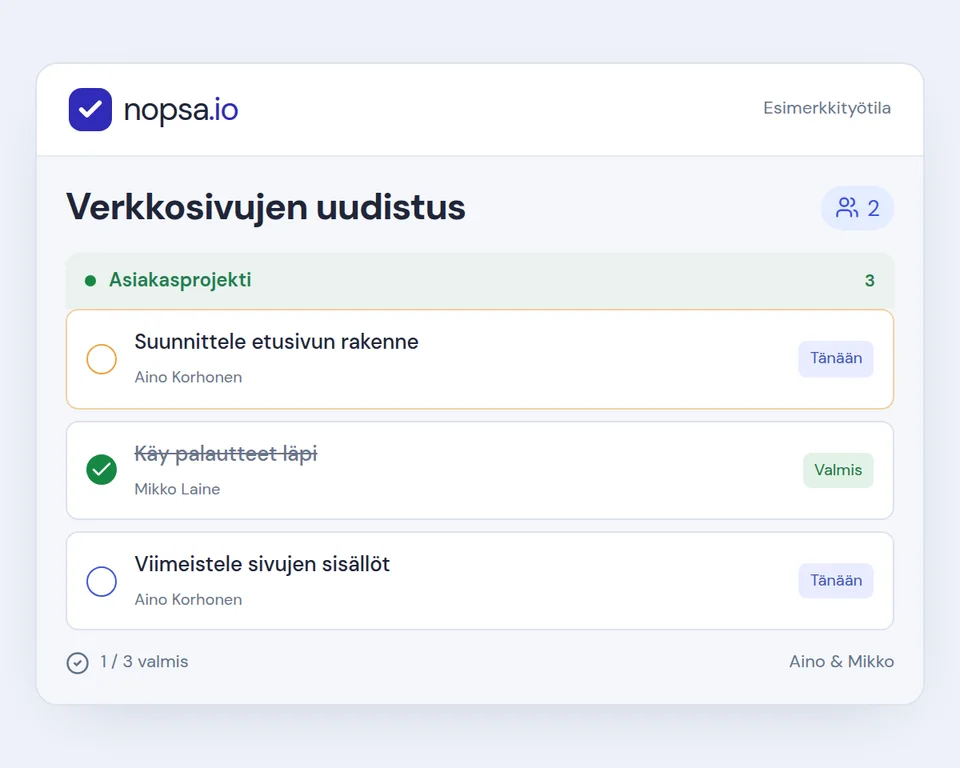
Task: Click the Tänään badge on Viimeistele sivujen sisällöt
Action: point(836,581)
